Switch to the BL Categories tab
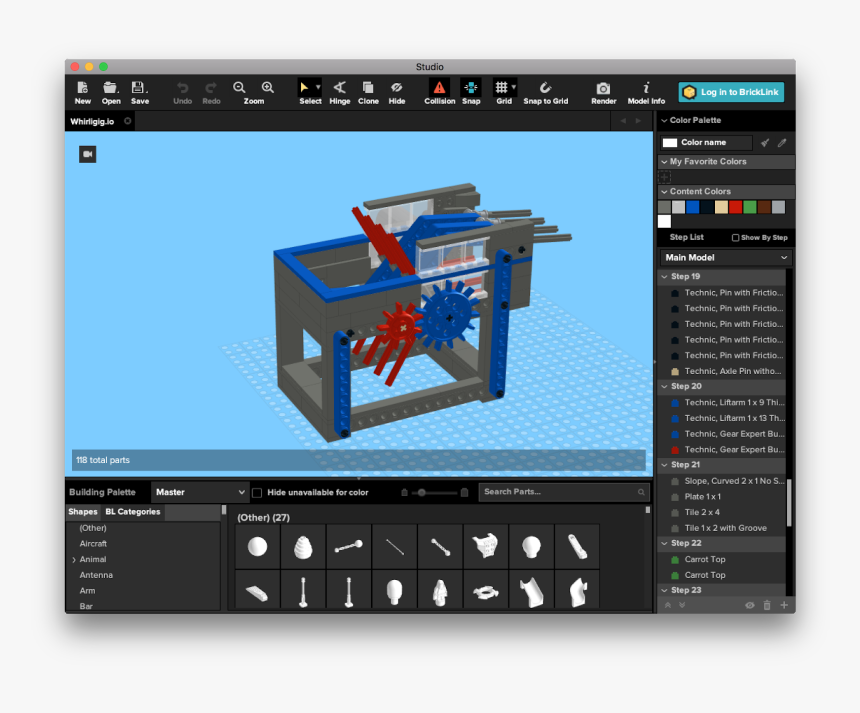Image resolution: width=860 pixels, height=713 pixels. click(133, 512)
